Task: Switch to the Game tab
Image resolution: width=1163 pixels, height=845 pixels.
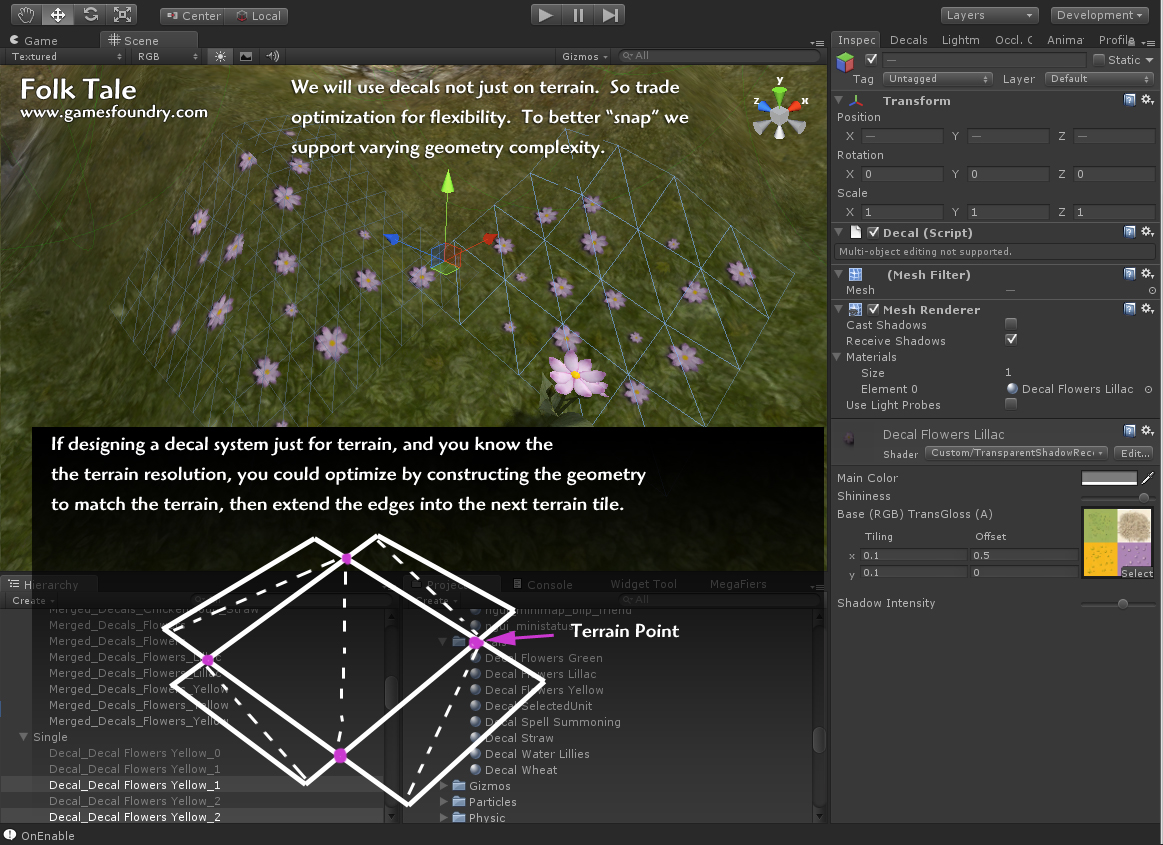Action: tap(33, 41)
